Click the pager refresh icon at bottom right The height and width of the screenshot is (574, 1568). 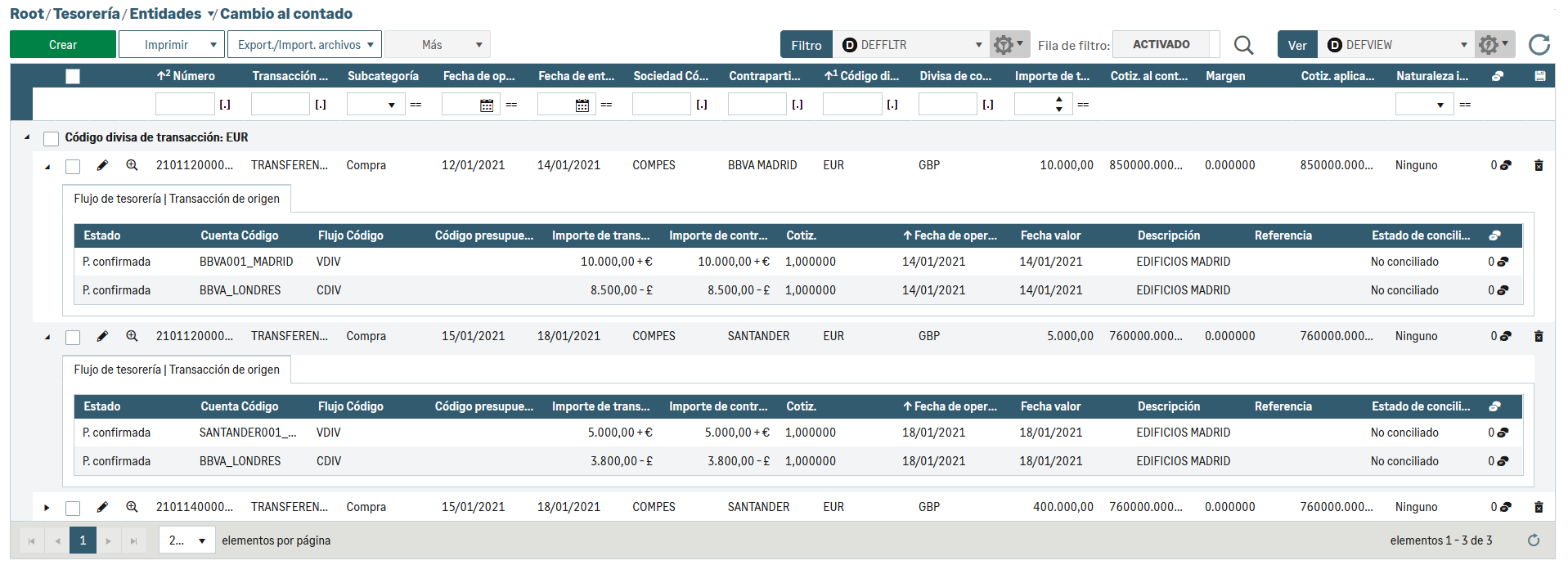(1533, 540)
